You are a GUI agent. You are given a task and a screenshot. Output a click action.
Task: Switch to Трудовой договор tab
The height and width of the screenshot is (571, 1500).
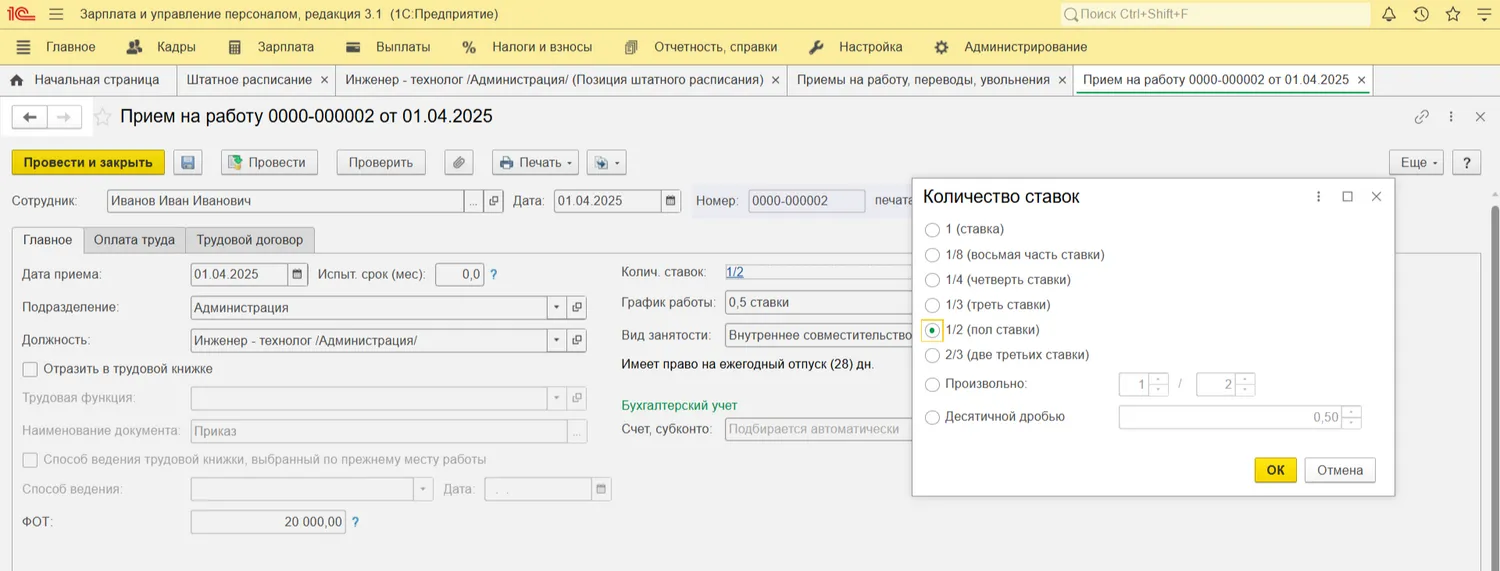point(251,240)
